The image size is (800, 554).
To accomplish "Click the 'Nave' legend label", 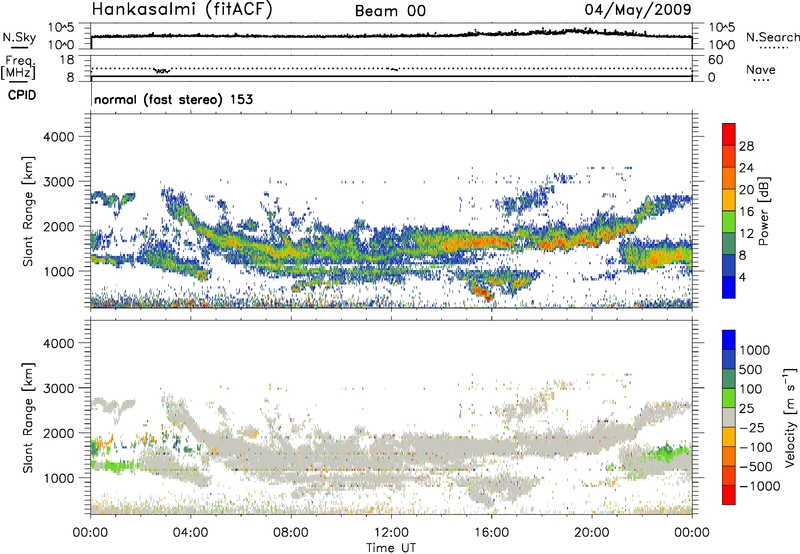I will [761, 69].
